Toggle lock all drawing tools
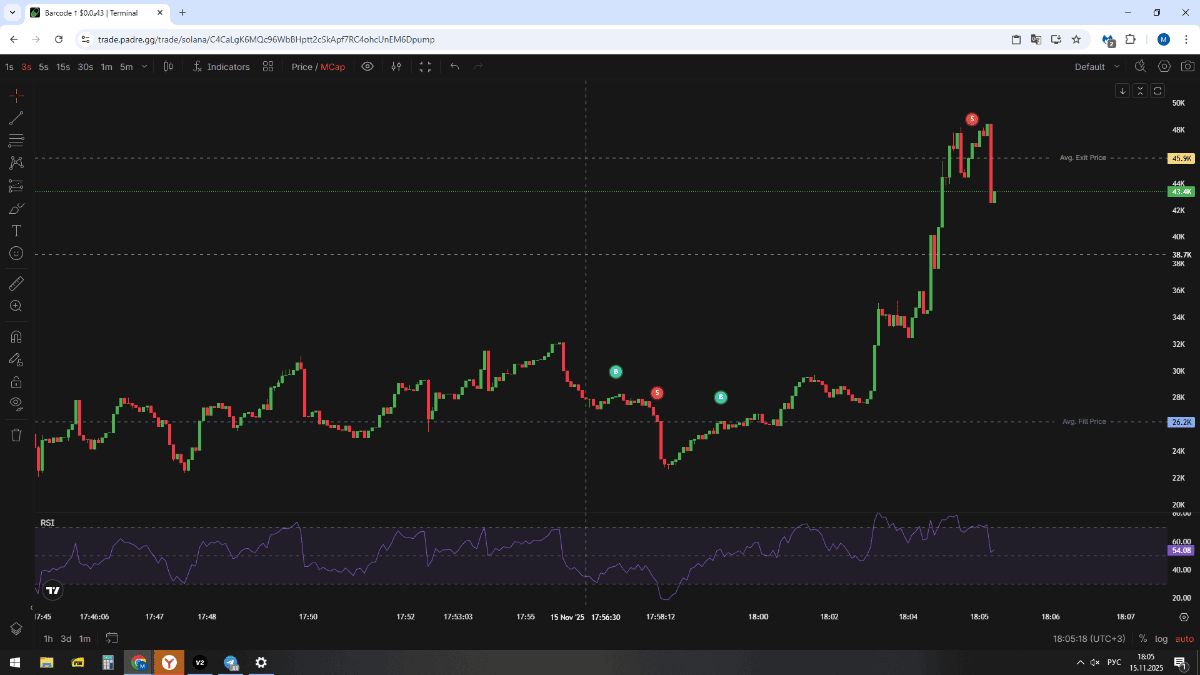The image size is (1200, 675). 16,381
